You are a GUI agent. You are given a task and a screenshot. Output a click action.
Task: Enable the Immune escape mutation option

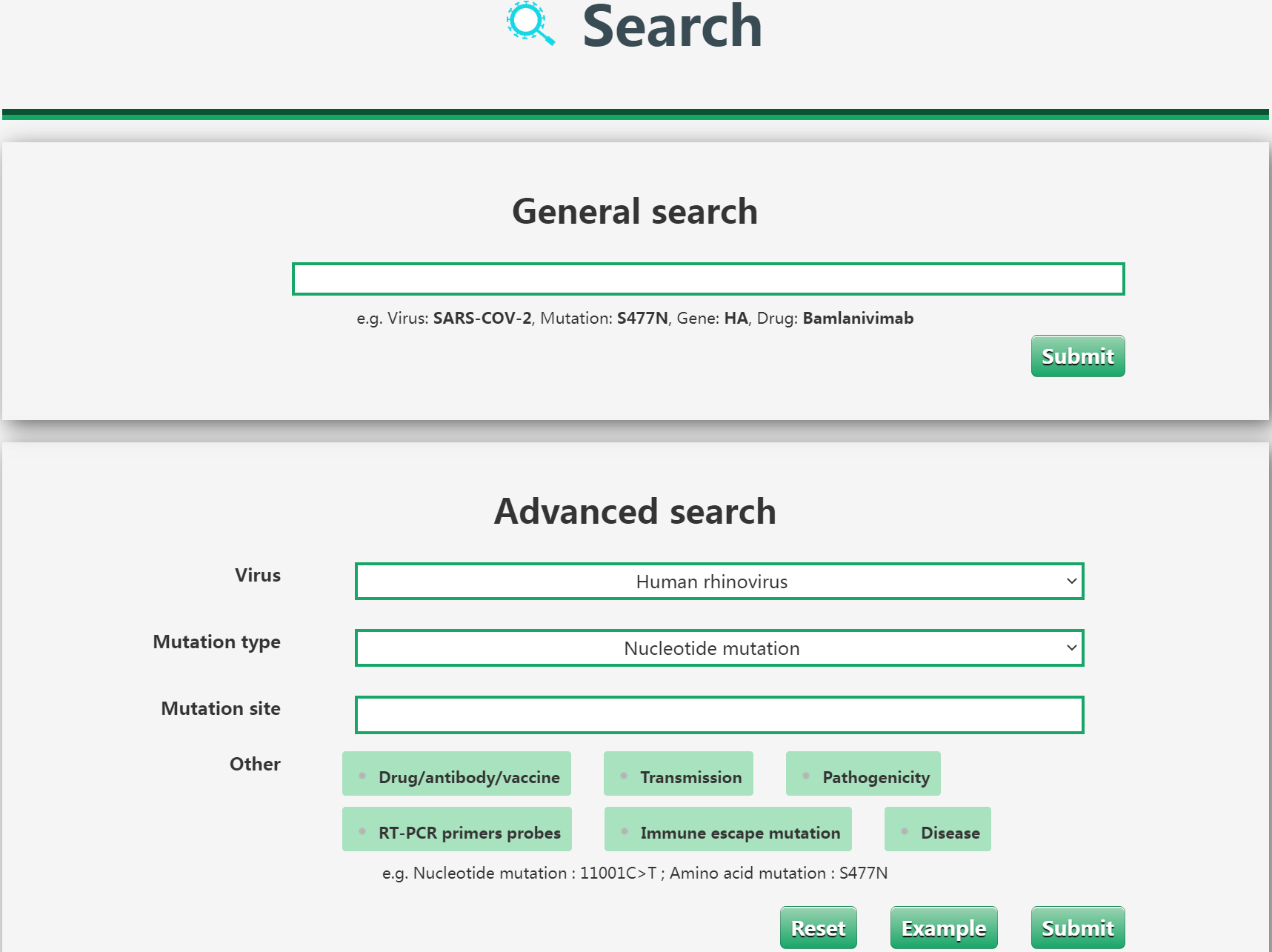click(x=728, y=830)
